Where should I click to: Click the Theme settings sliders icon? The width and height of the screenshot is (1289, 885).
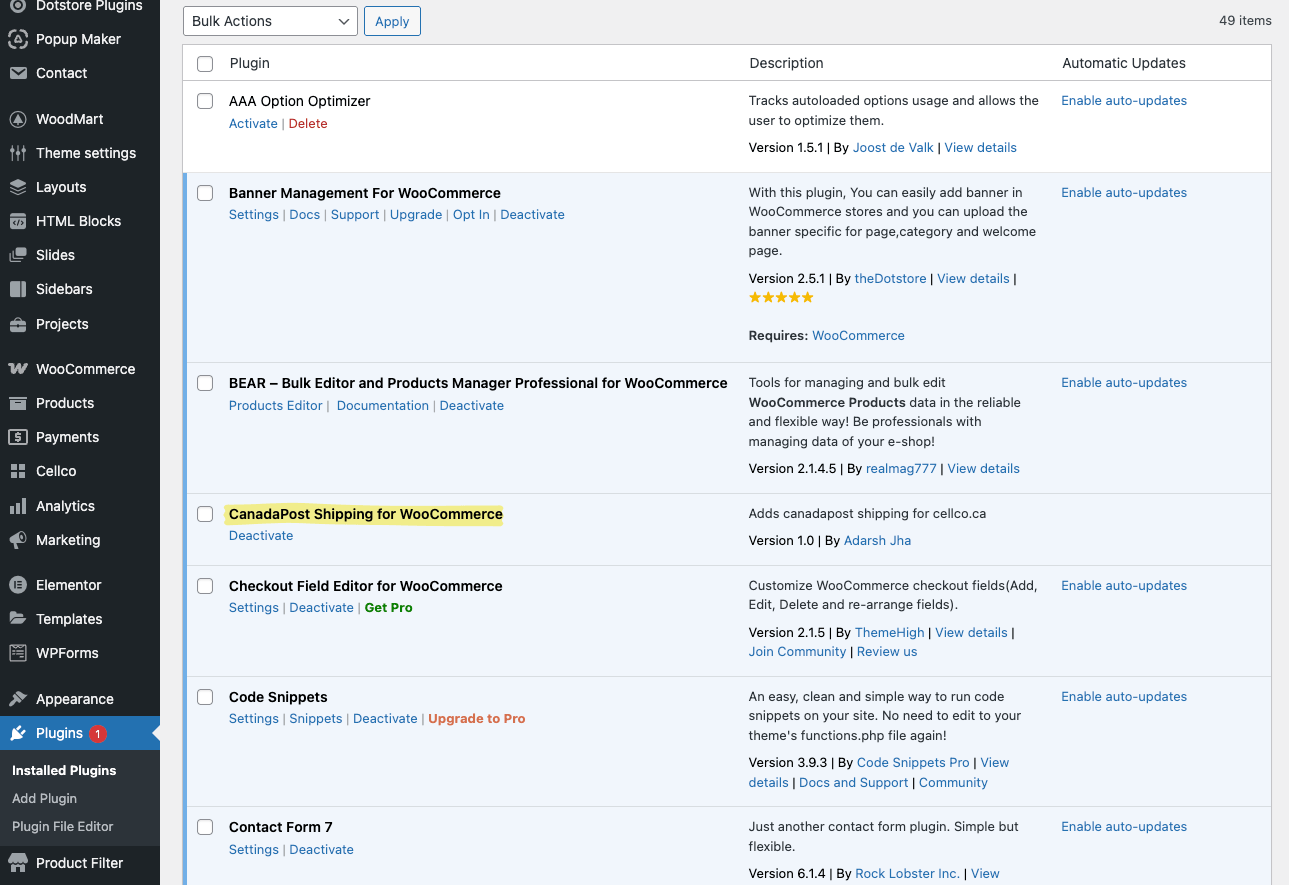[x=17, y=153]
